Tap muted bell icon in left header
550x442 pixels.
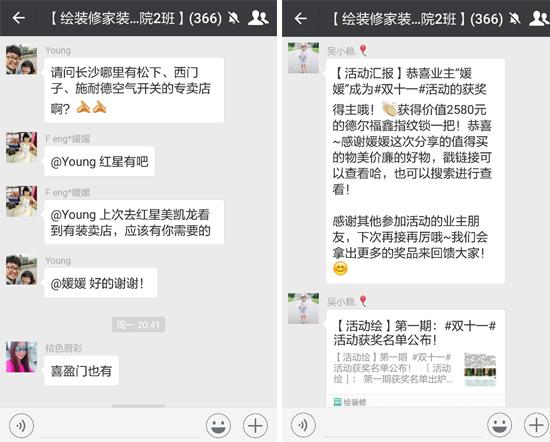[x=234, y=18]
